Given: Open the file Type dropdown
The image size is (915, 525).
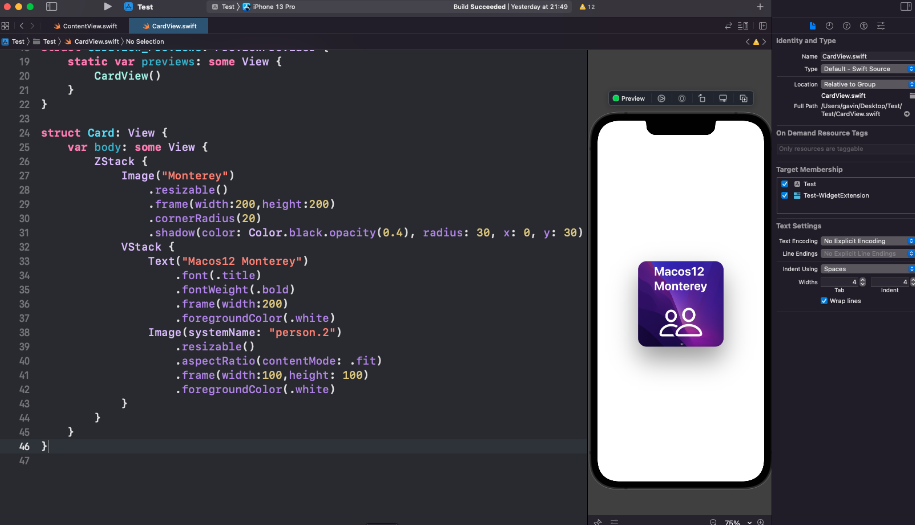Looking at the screenshot, I should coord(868,69).
